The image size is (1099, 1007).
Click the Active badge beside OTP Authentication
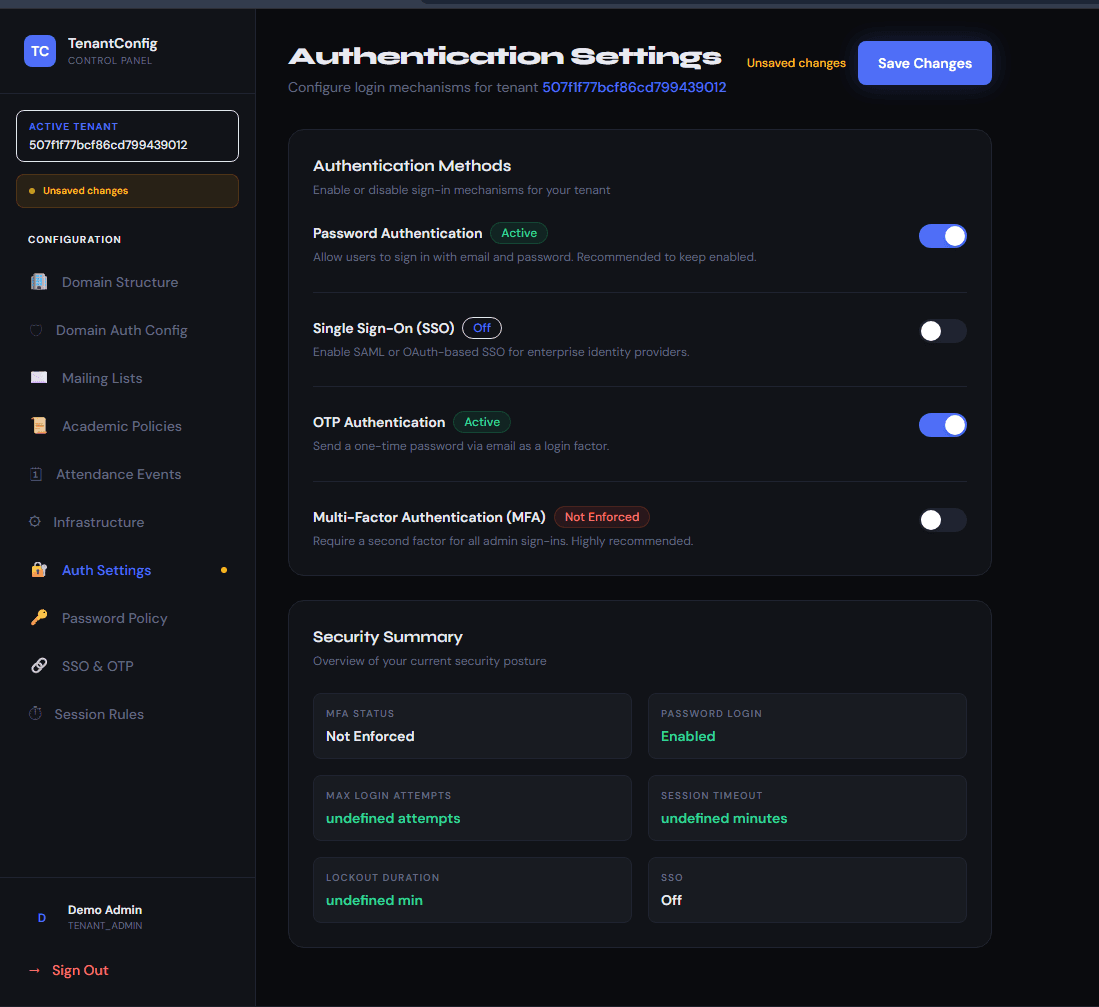[482, 422]
